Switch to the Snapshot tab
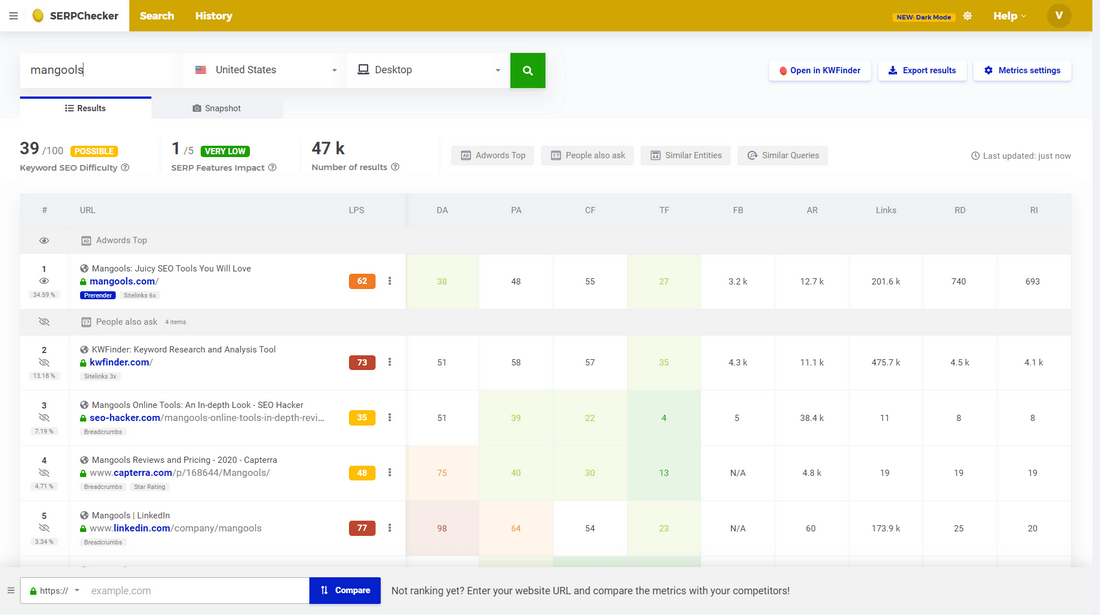1100x615 pixels. point(217,108)
